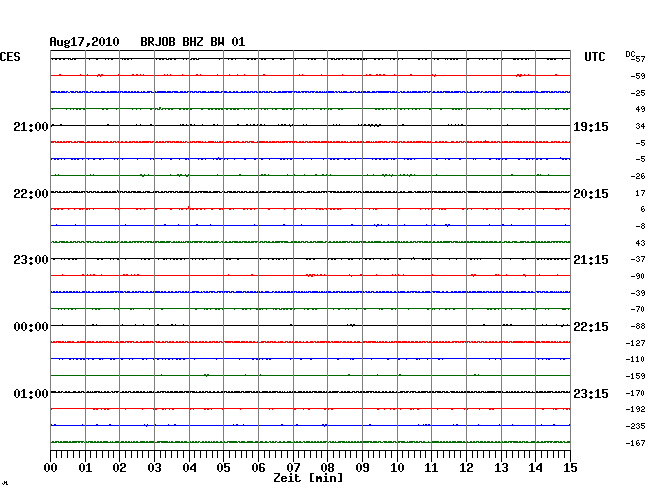Screen dimensions: 650x494
Task: Select minute tick label 09 on axis
Action: (x=362, y=468)
